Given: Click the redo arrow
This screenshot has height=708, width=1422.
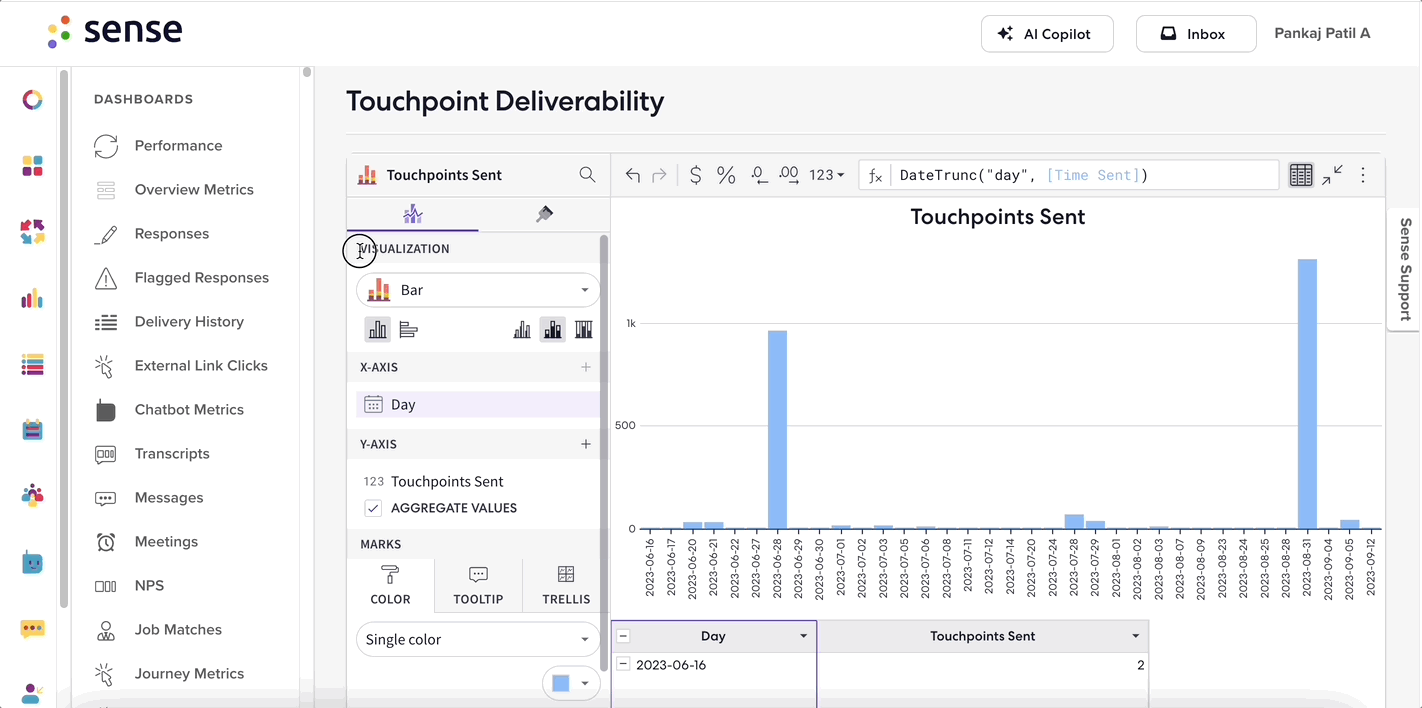Looking at the screenshot, I should point(659,175).
